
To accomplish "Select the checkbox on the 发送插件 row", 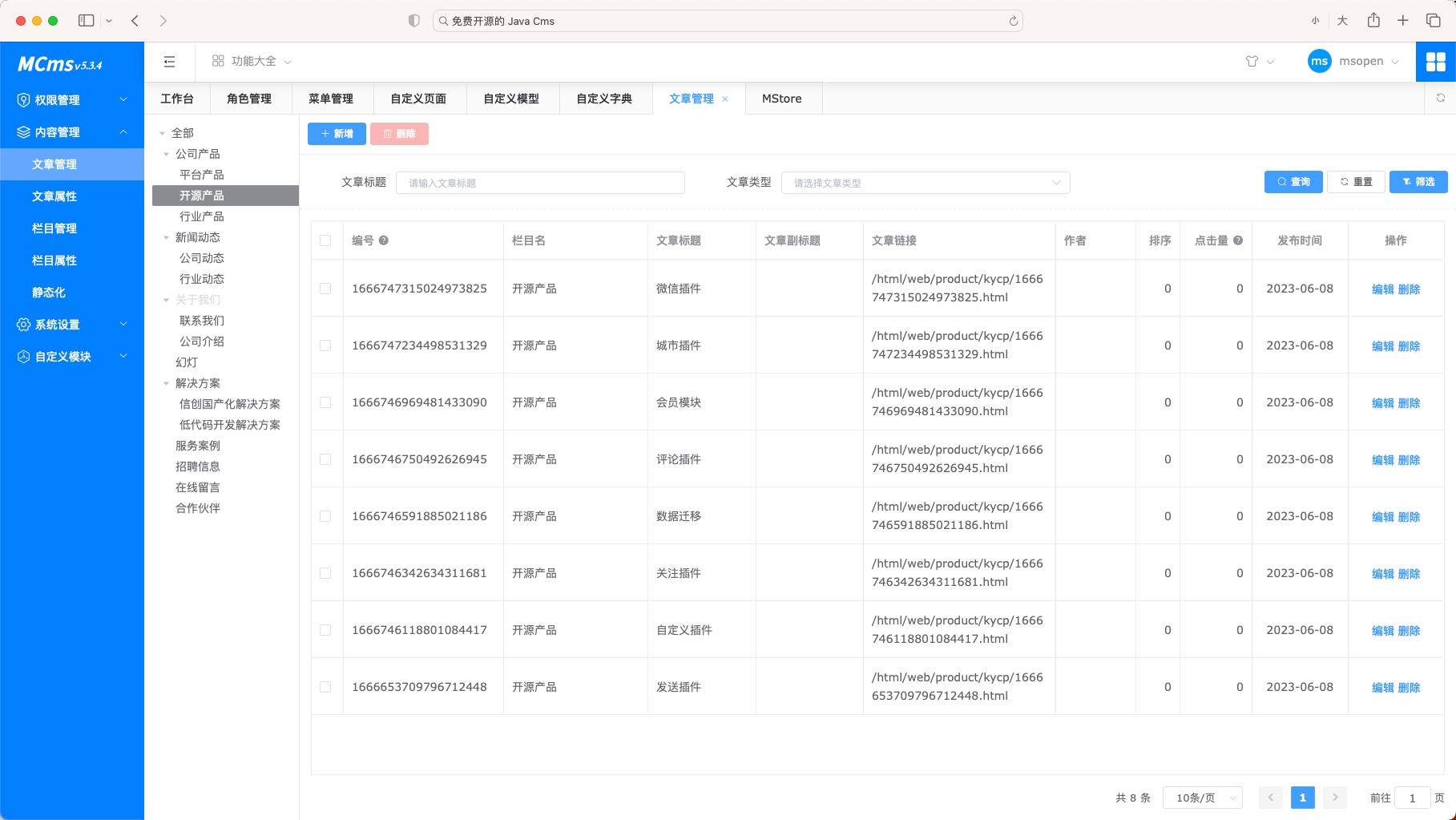I will tap(325, 687).
